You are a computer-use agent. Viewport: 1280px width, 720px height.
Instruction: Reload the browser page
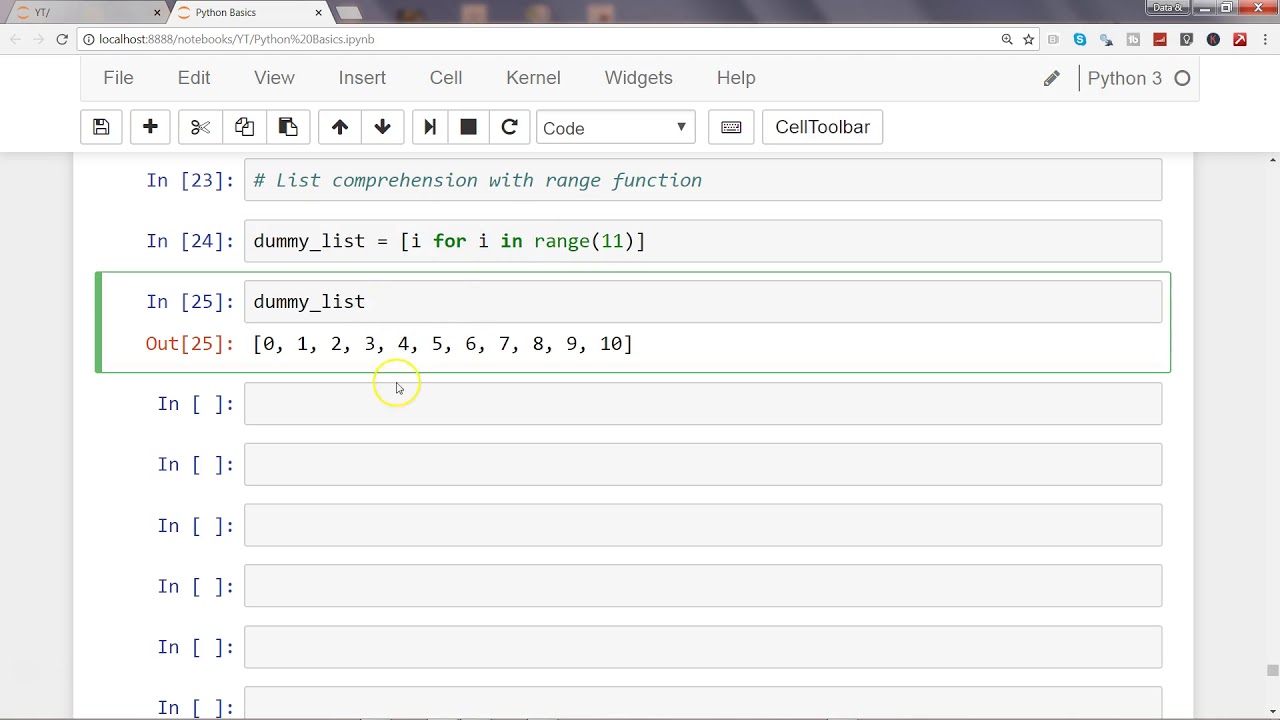tap(62, 39)
